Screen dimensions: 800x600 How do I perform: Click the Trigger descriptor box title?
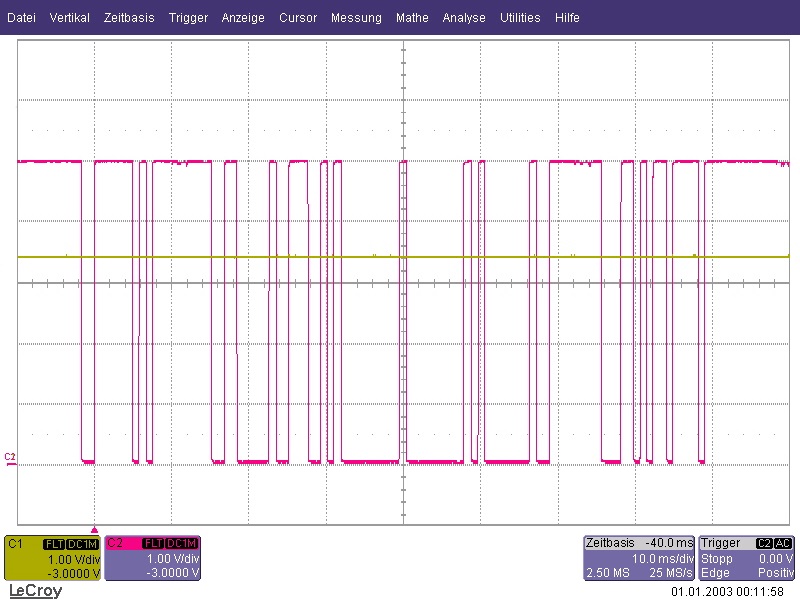[x=720, y=543]
